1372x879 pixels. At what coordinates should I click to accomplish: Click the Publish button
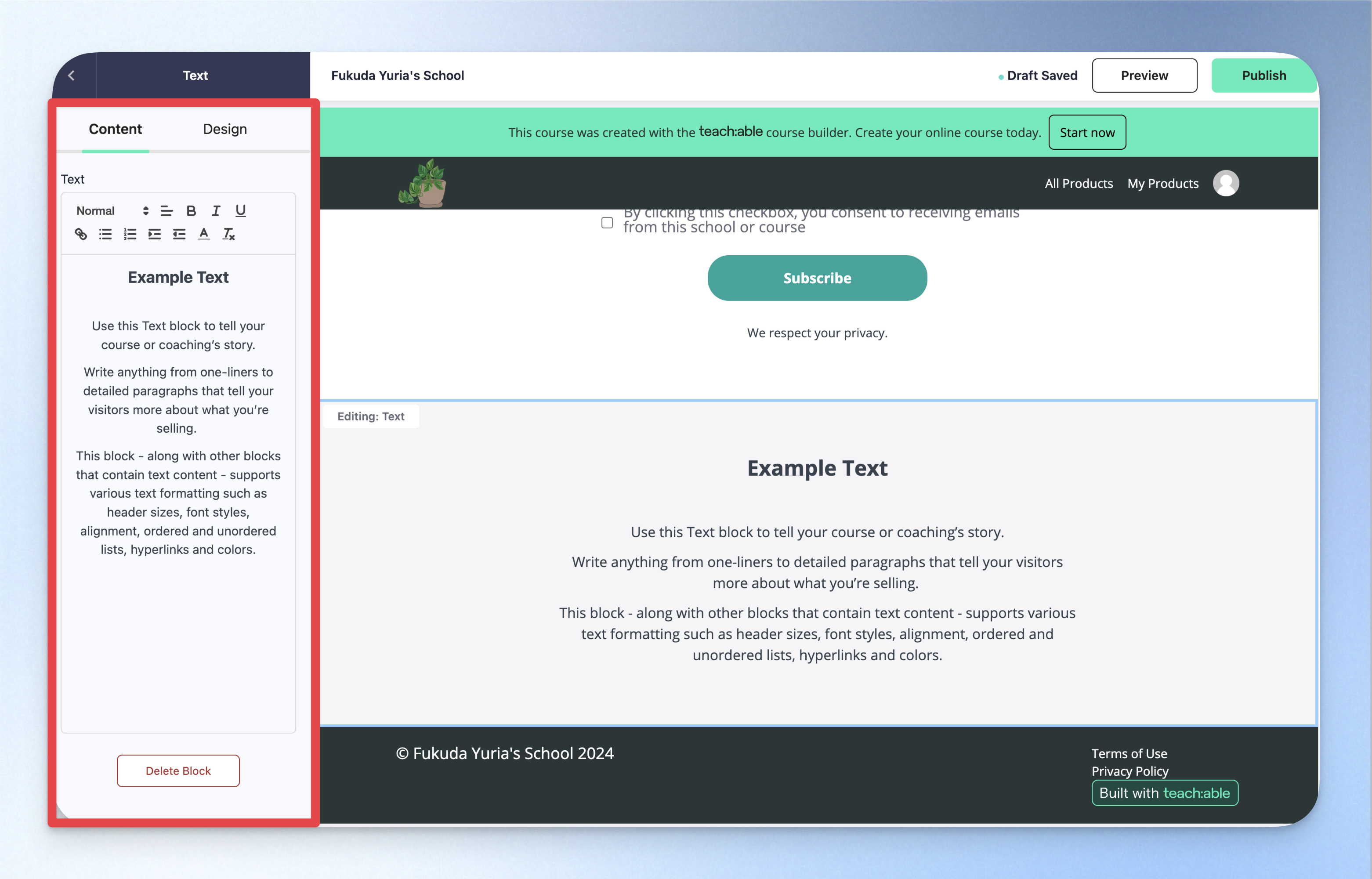pos(1263,76)
